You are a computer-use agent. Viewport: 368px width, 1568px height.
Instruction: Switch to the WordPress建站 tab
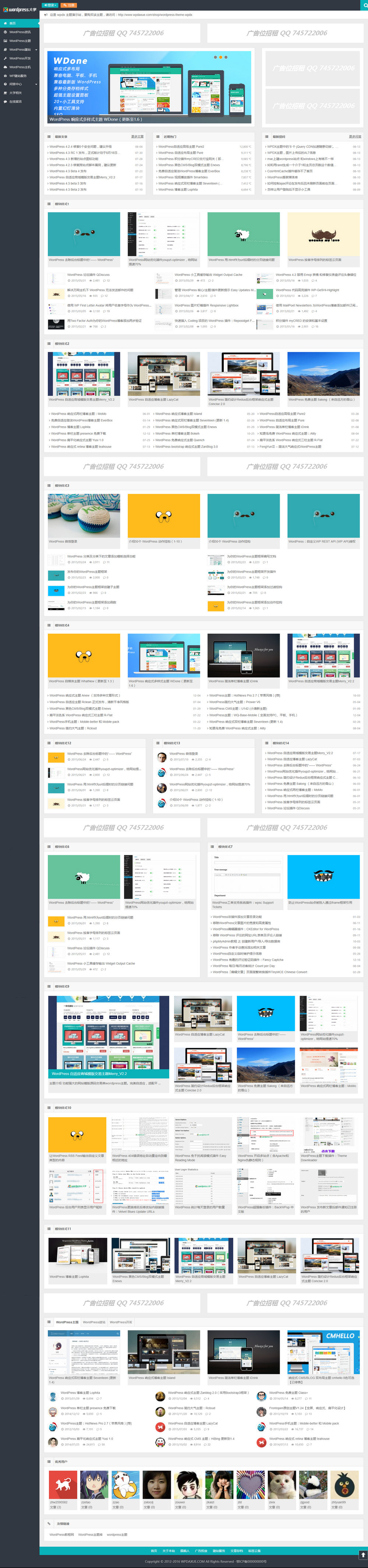94,1322
